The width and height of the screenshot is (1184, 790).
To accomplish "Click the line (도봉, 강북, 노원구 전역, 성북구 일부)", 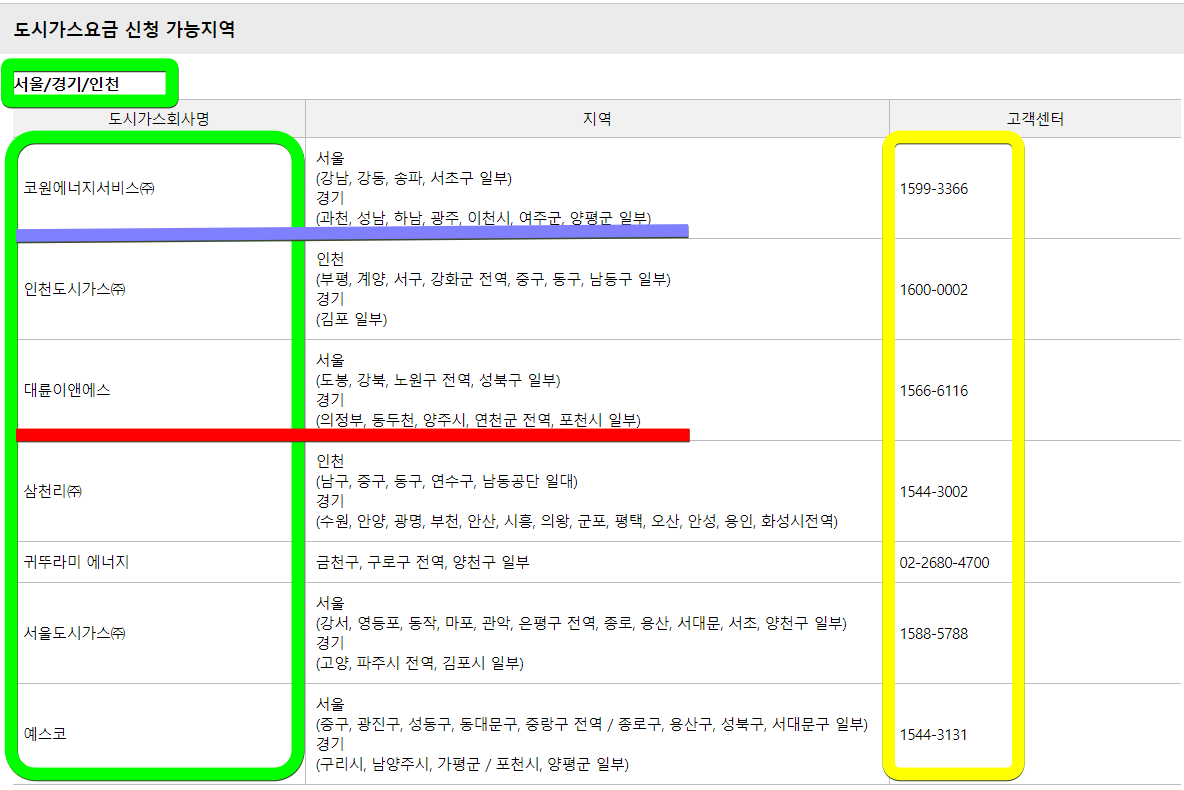I will [438, 380].
